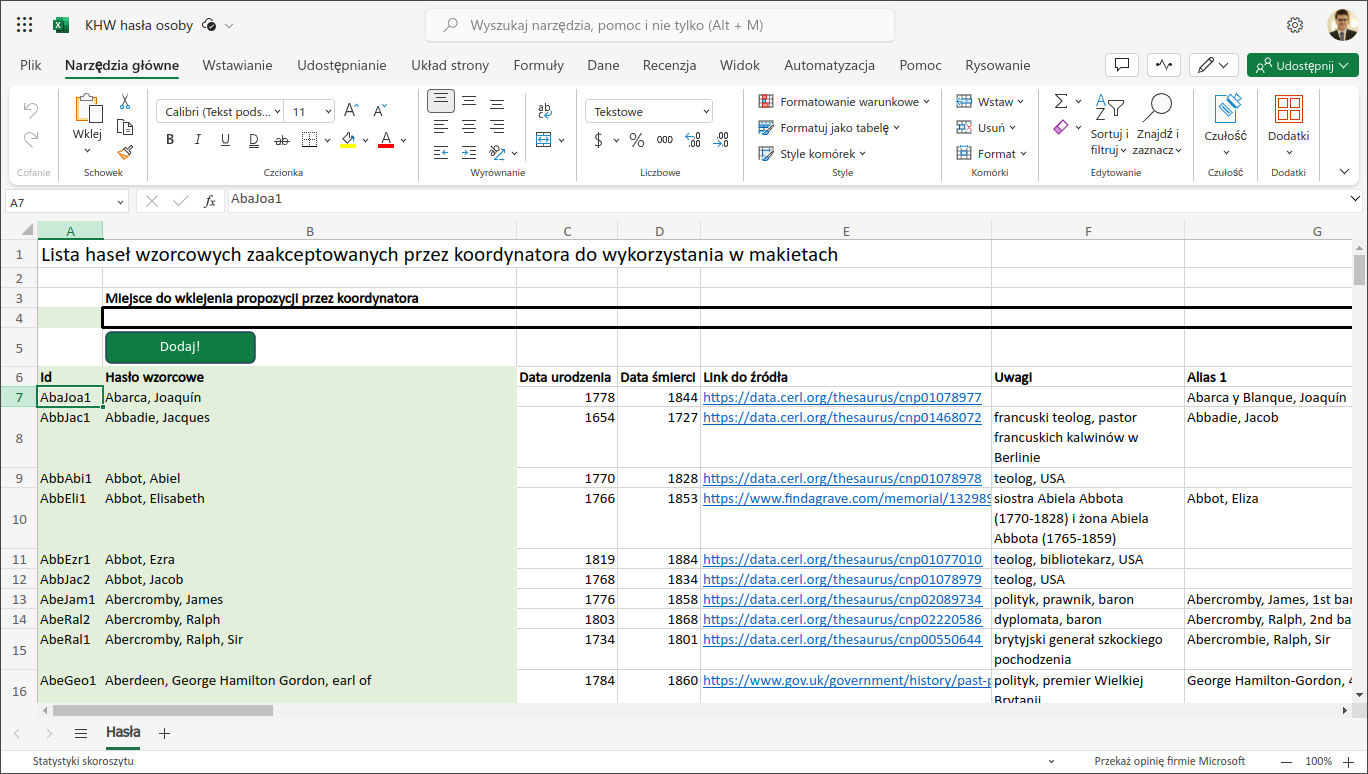This screenshot has width=1368, height=774.
Task: Switch to the Wstawianie tab
Action: (237, 65)
